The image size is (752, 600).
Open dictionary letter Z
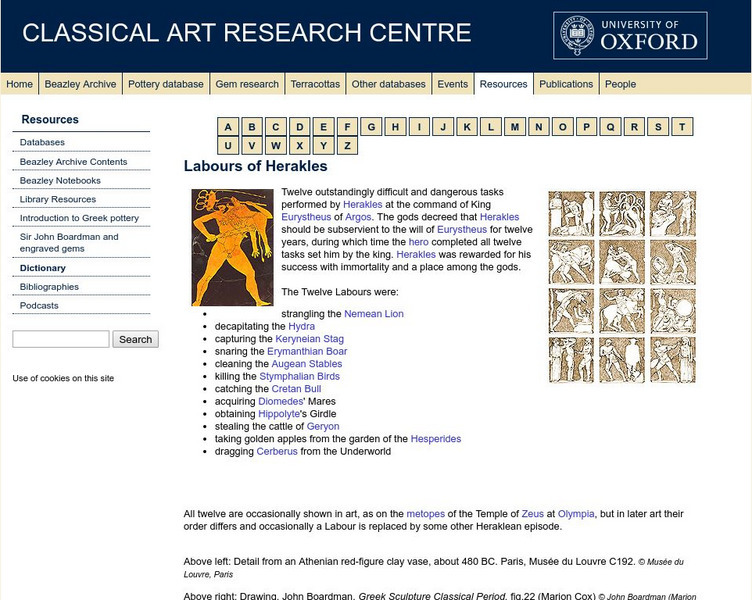pos(347,145)
